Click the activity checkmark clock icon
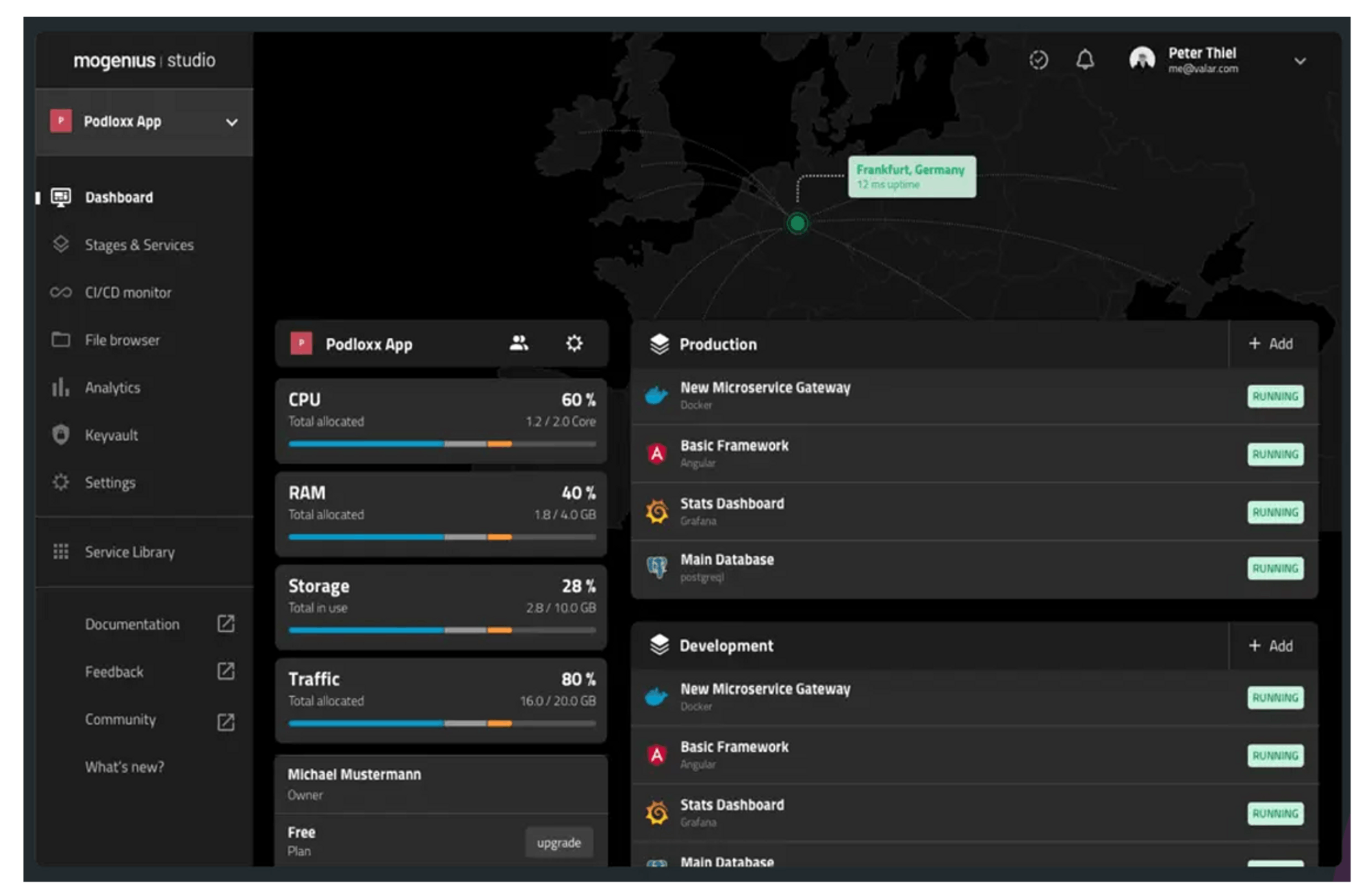This screenshot has height=896, width=1369. [x=1038, y=60]
